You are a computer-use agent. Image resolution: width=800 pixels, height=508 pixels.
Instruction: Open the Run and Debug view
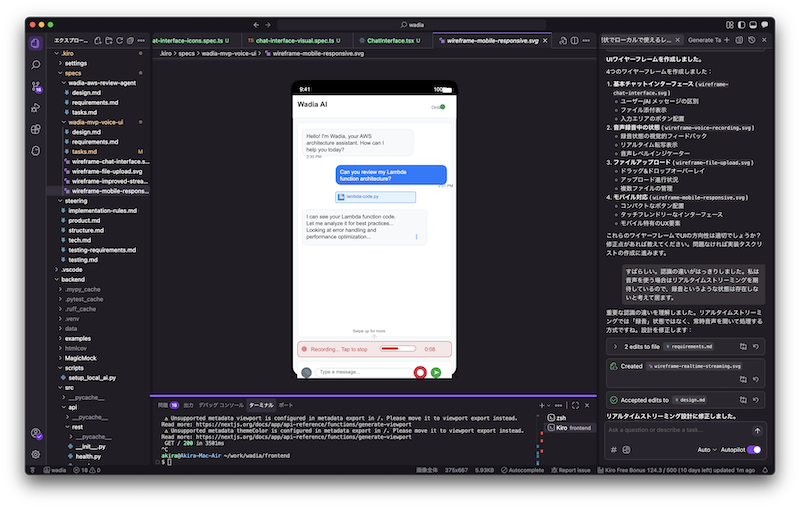(35, 108)
